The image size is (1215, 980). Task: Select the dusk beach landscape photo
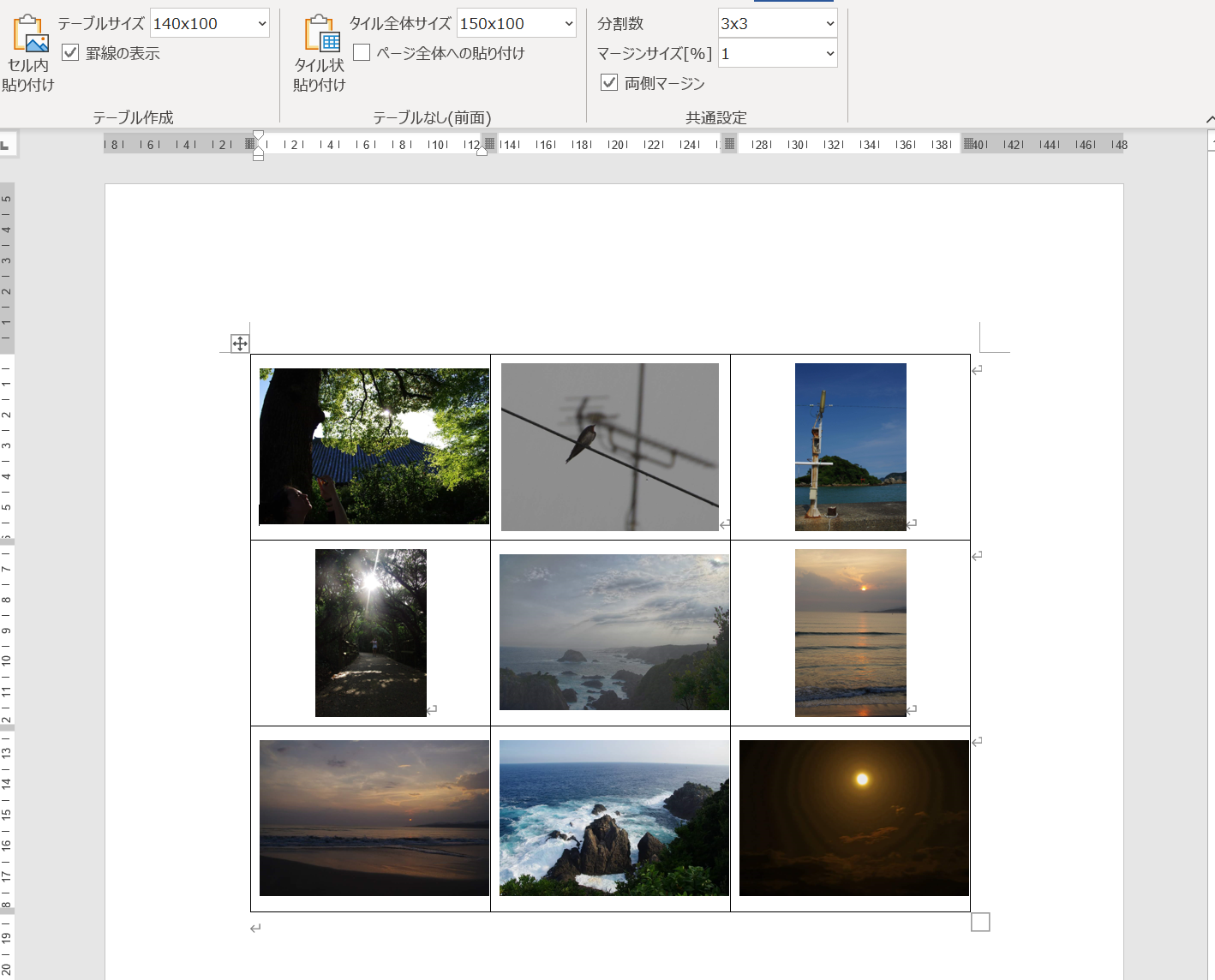click(x=374, y=818)
